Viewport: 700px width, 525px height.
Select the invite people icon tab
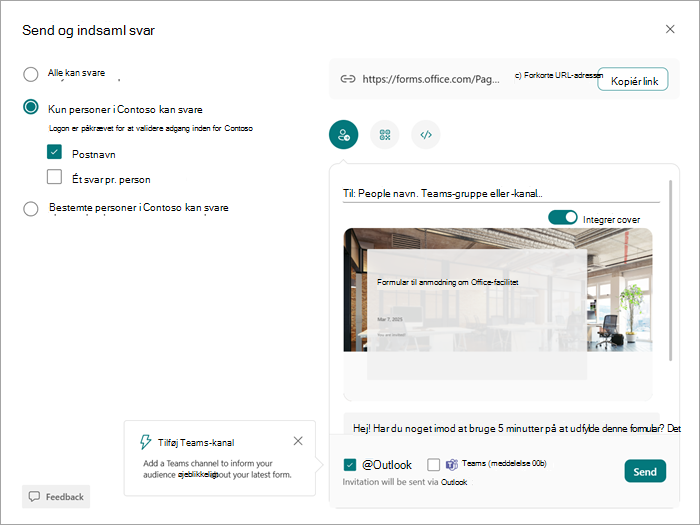pyautogui.click(x=343, y=134)
